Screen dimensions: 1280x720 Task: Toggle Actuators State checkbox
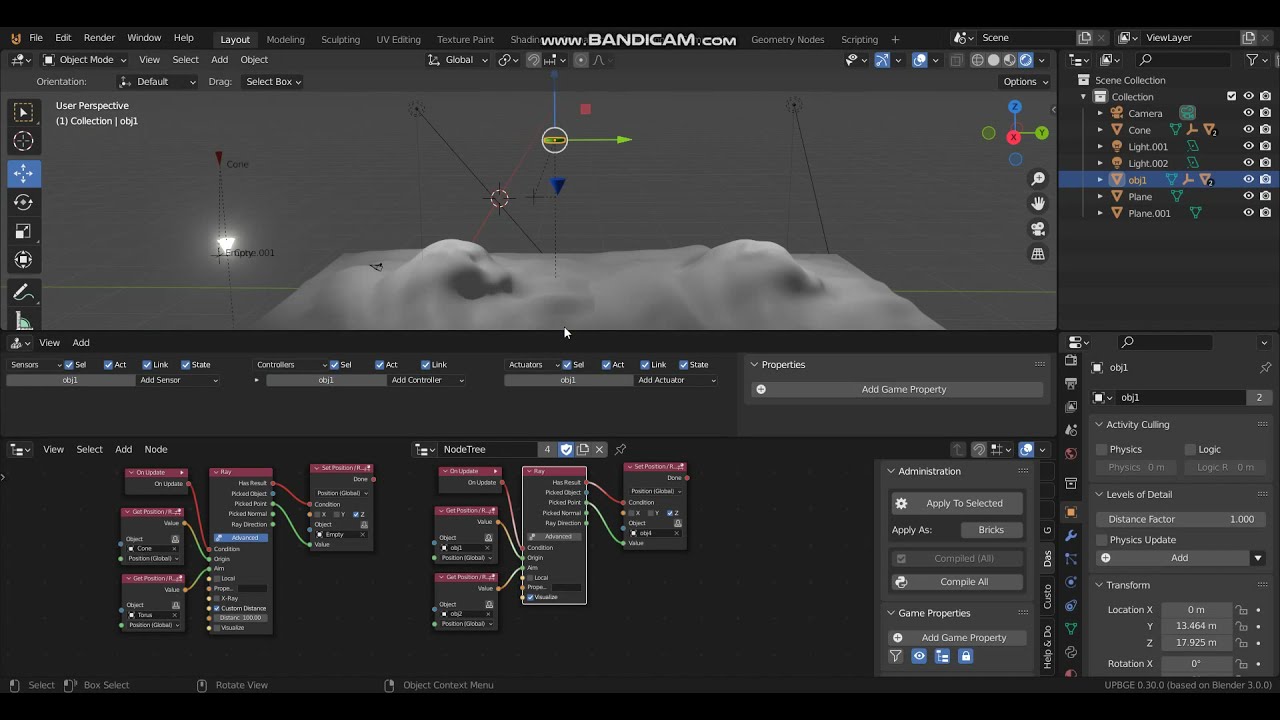pos(685,365)
